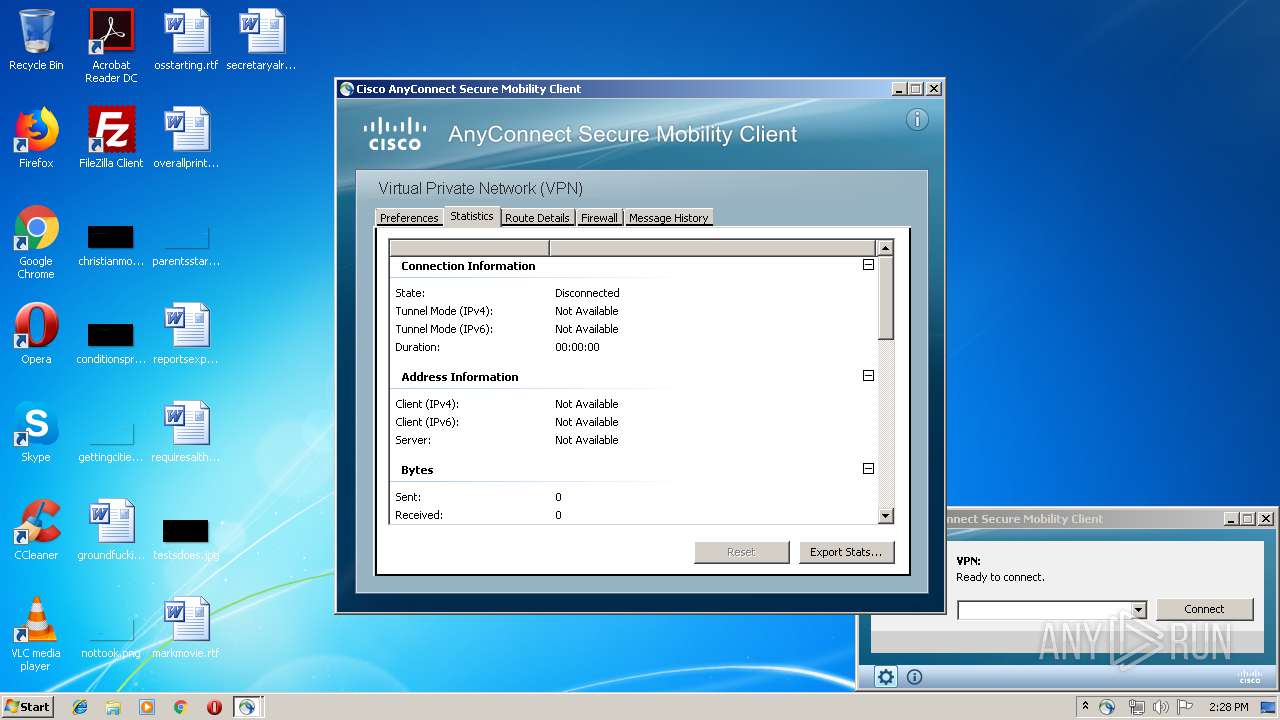The width and height of the screenshot is (1280, 720).
Task: Launch Firefox from the desktop
Action: coord(36,138)
